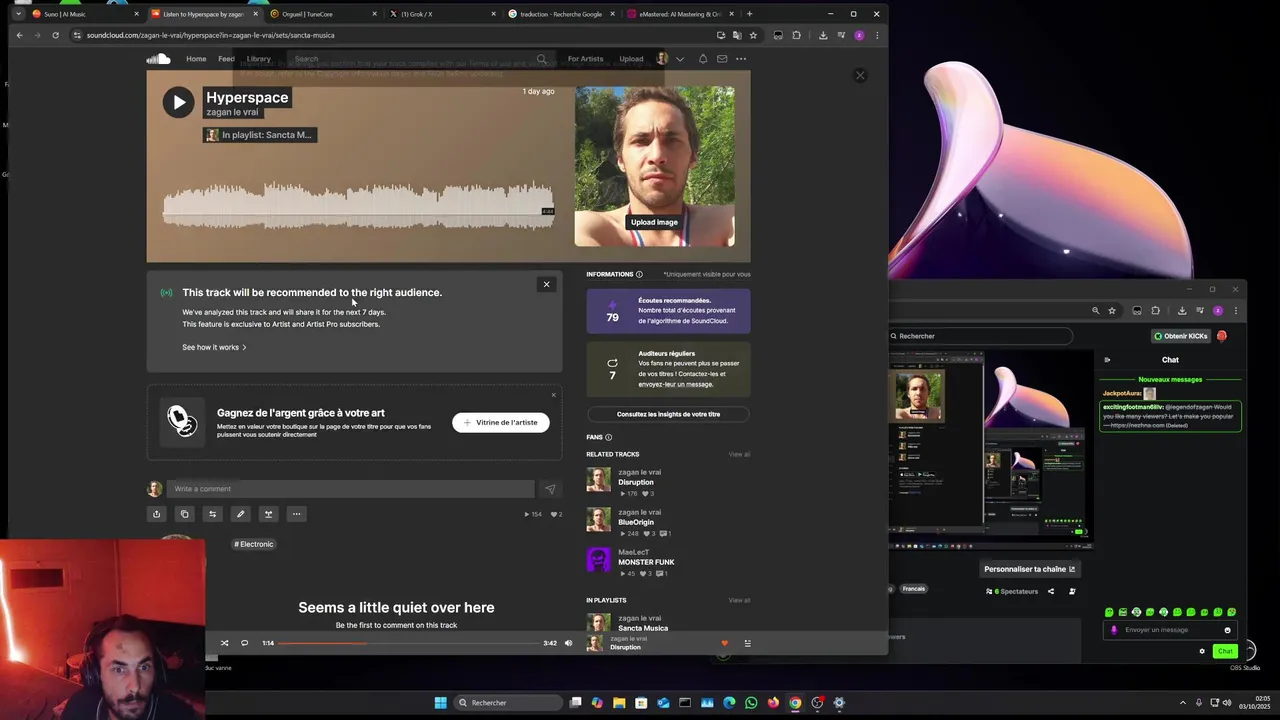1280x720 pixels.
Task: Click the green Chat send button
Action: tap(1225, 651)
